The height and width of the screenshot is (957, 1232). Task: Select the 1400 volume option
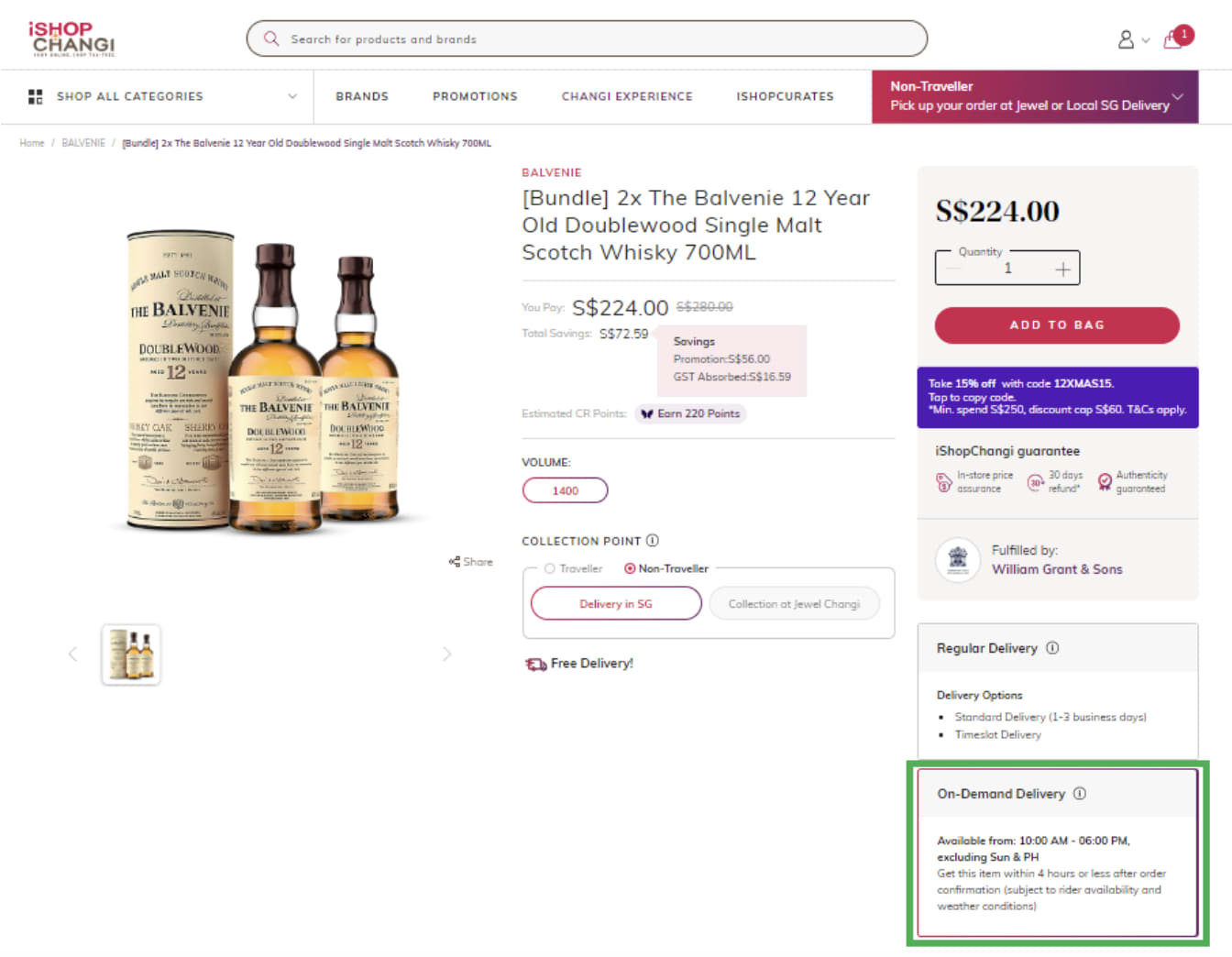(x=565, y=490)
